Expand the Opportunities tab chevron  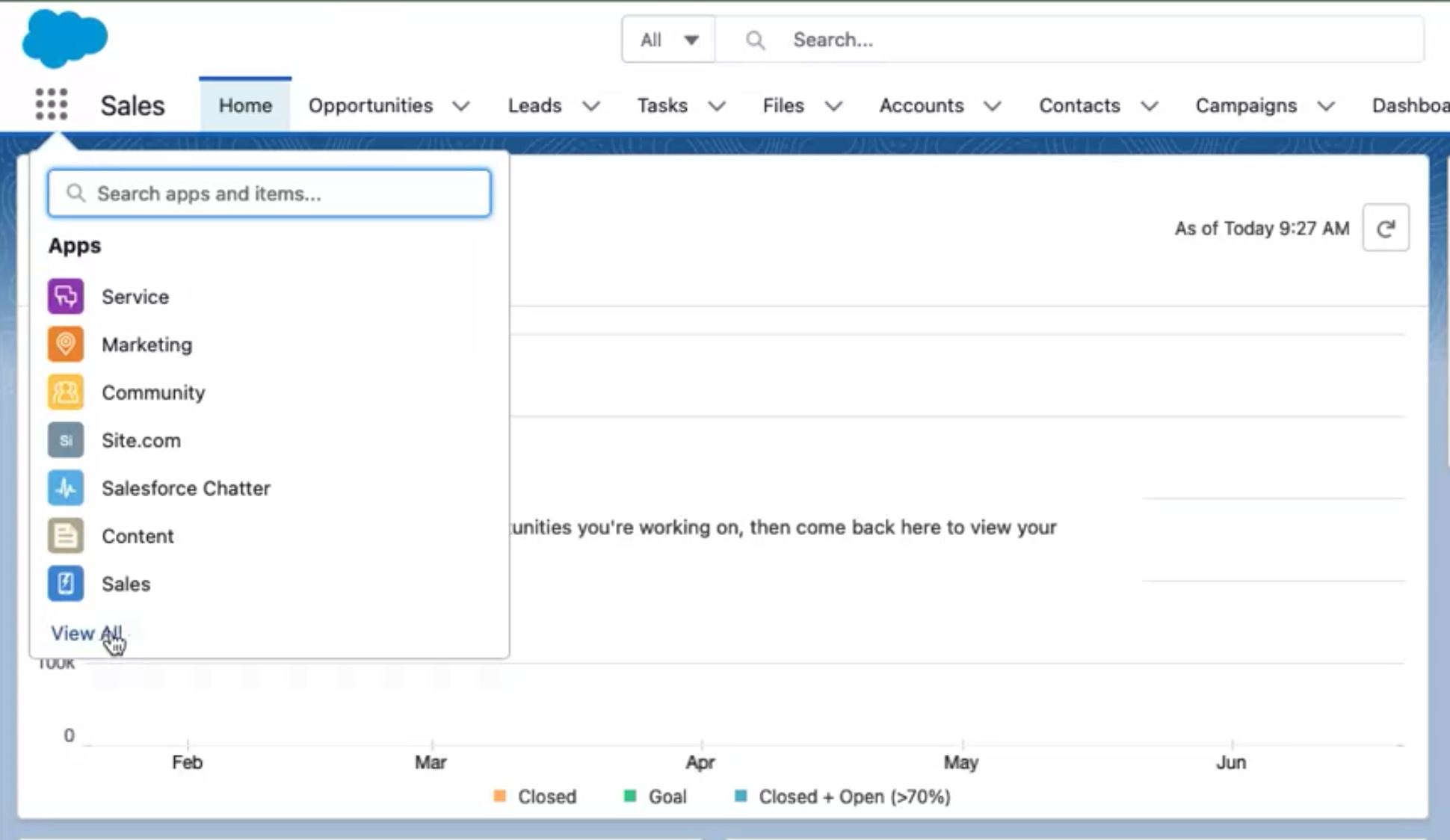[461, 106]
